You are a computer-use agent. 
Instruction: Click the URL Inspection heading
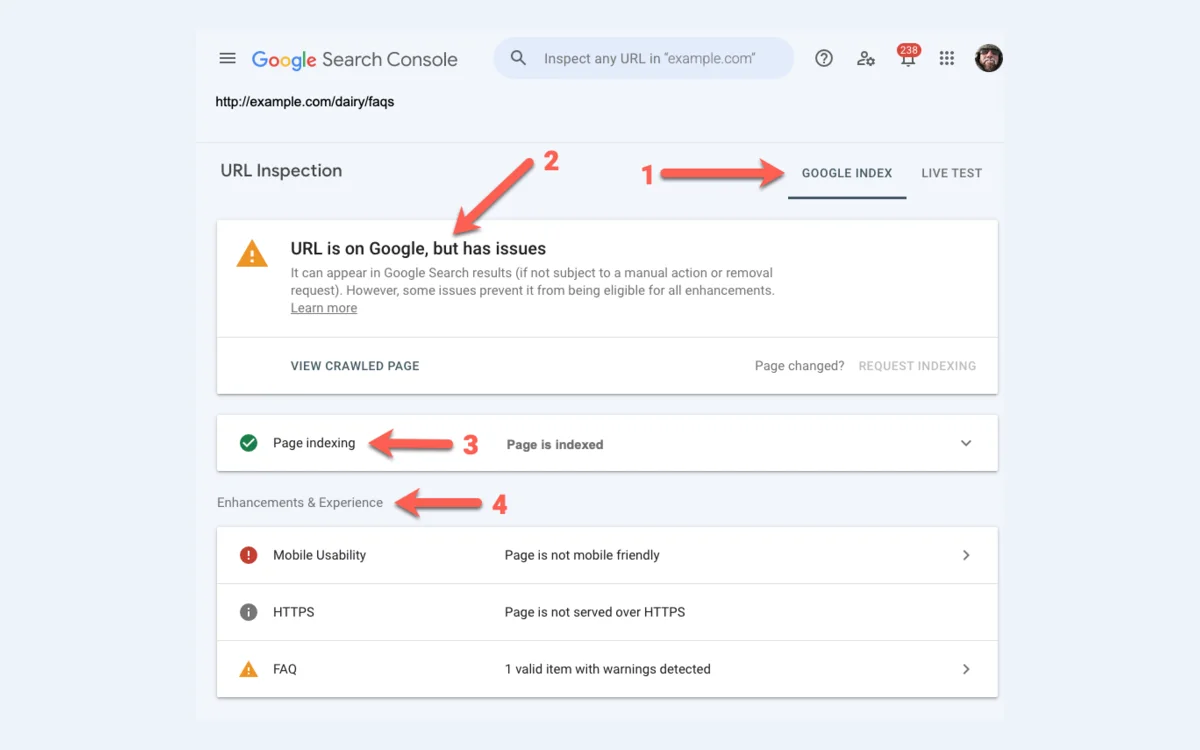pos(281,171)
